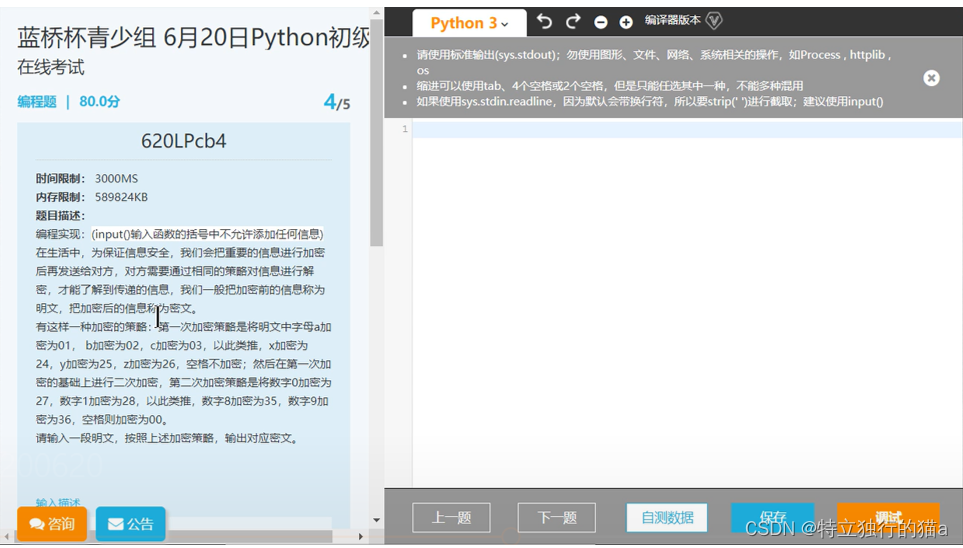Click the question counter 4/5
Screen dimensions: 963x548
[337, 102]
